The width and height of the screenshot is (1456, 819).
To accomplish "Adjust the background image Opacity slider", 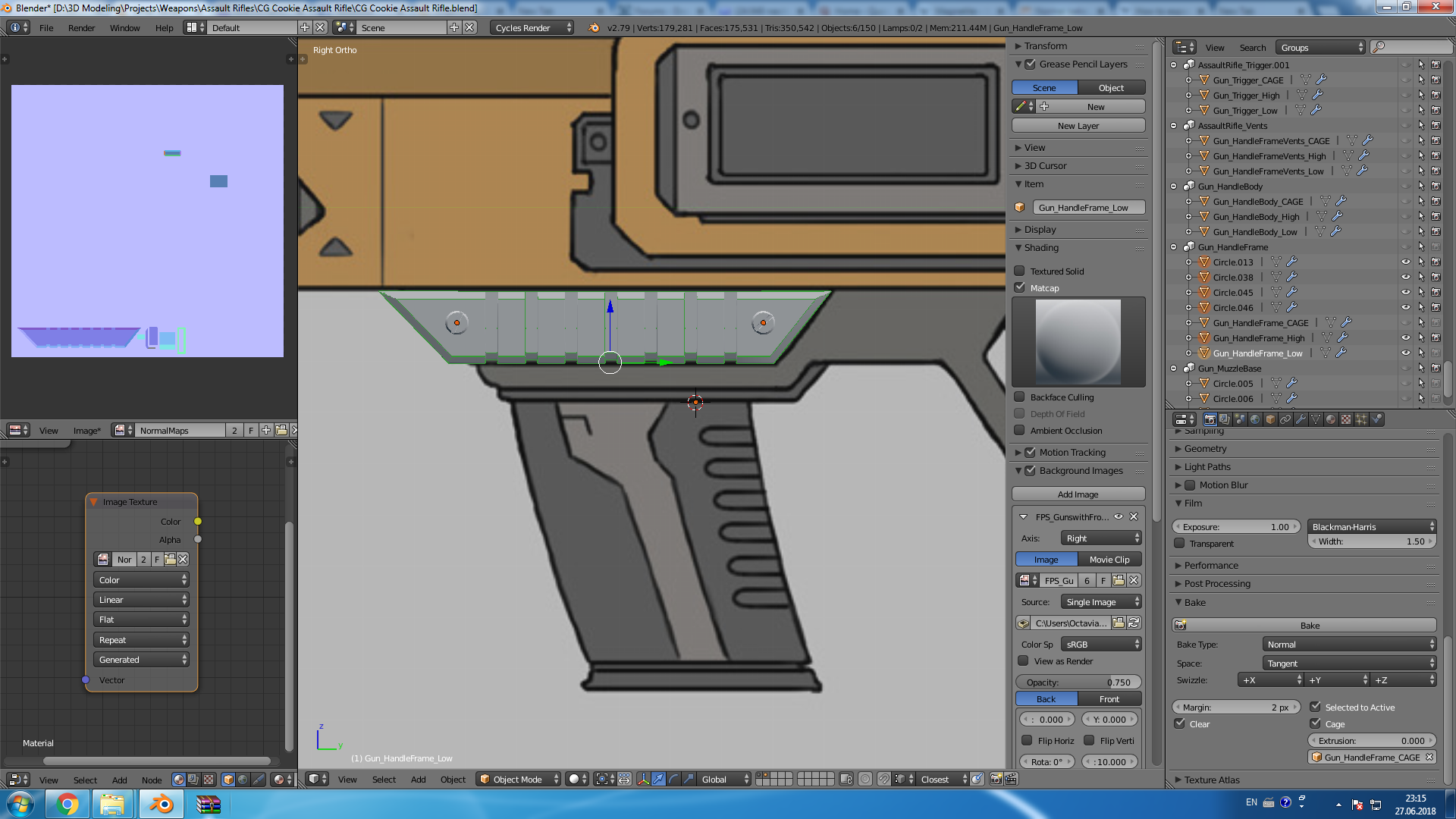I will coord(1078,682).
